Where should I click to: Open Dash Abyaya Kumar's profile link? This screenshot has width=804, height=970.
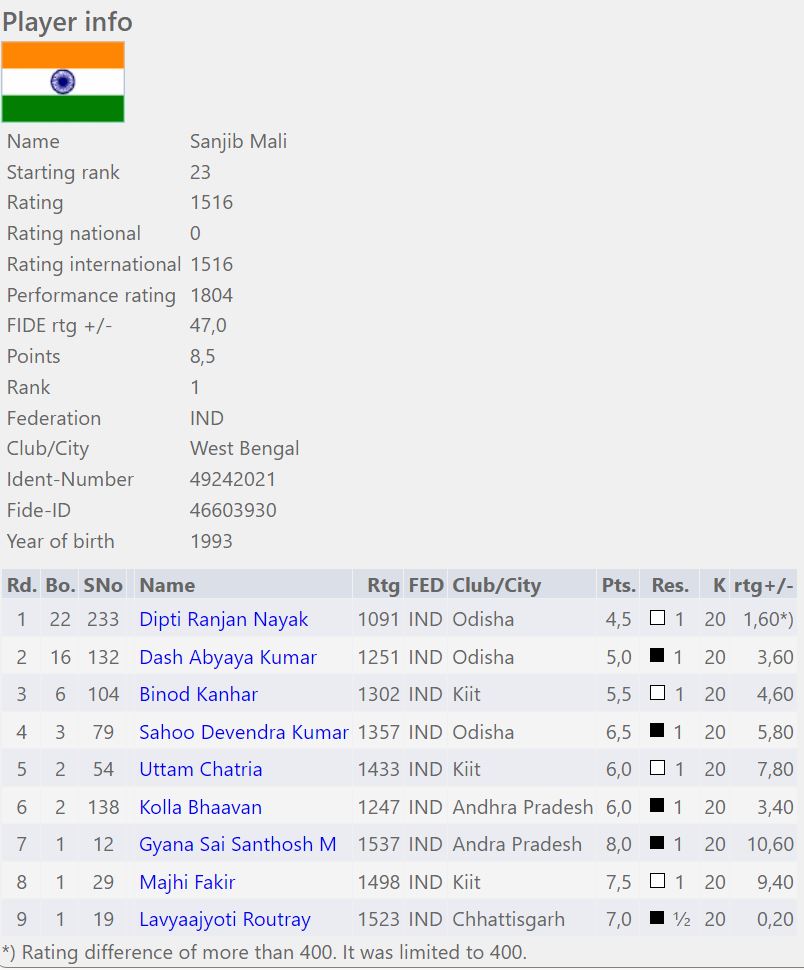coord(227,658)
